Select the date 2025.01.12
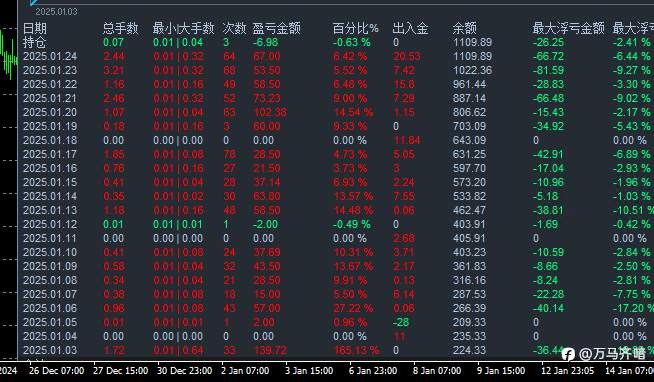The image size is (654, 382). tap(50, 224)
